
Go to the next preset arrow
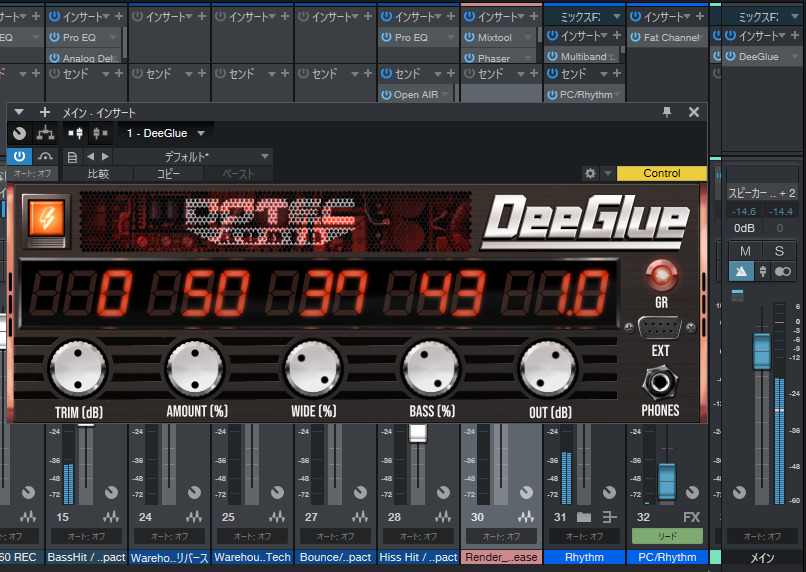click(105, 156)
